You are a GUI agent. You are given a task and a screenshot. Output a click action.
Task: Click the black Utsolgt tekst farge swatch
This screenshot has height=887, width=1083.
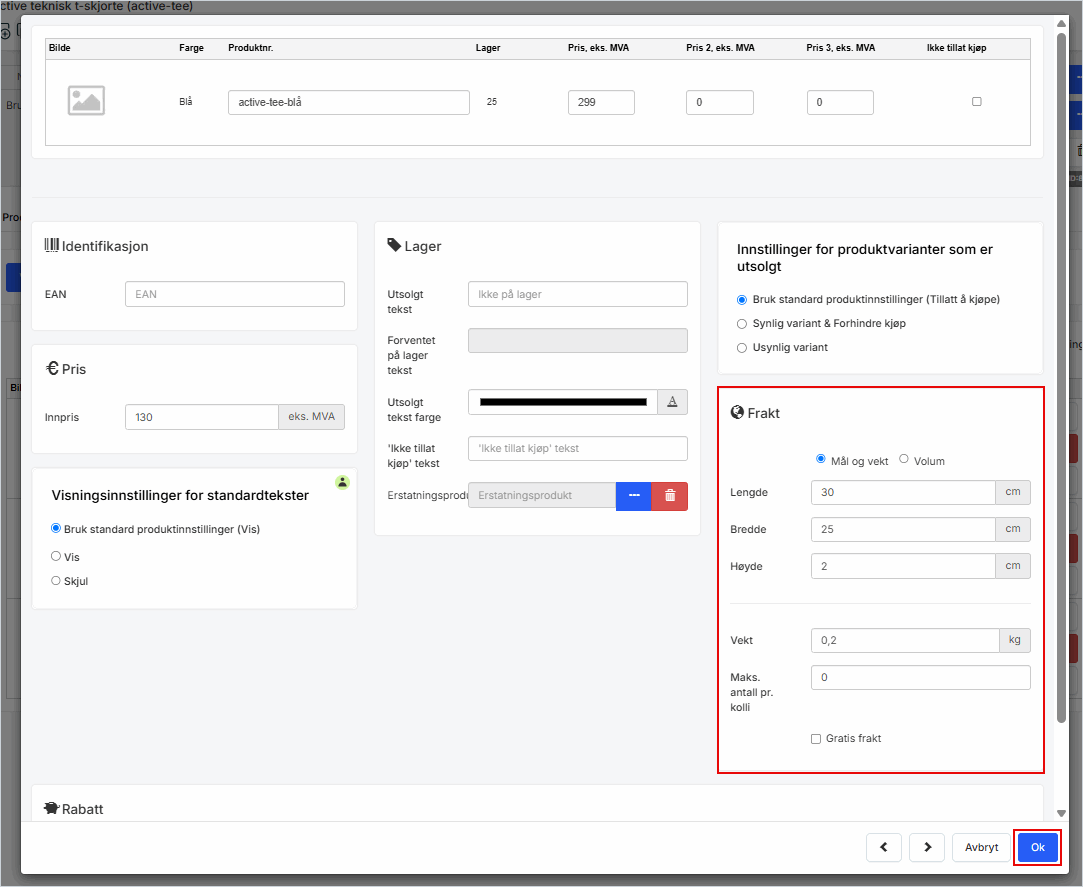(x=563, y=402)
